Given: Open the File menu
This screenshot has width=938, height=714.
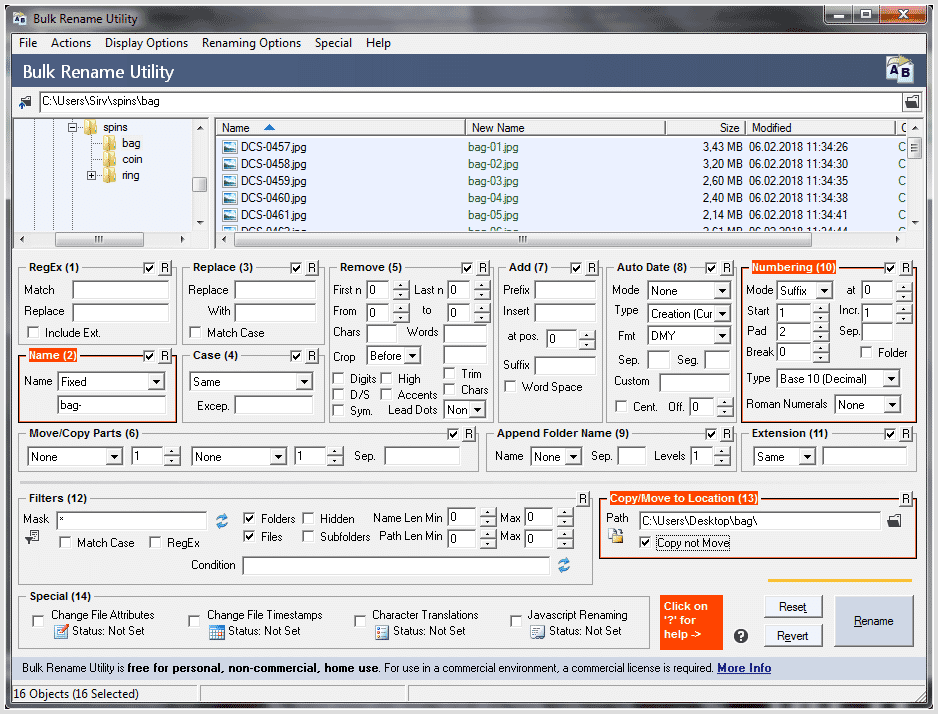Looking at the screenshot, I should coord(28,43).
